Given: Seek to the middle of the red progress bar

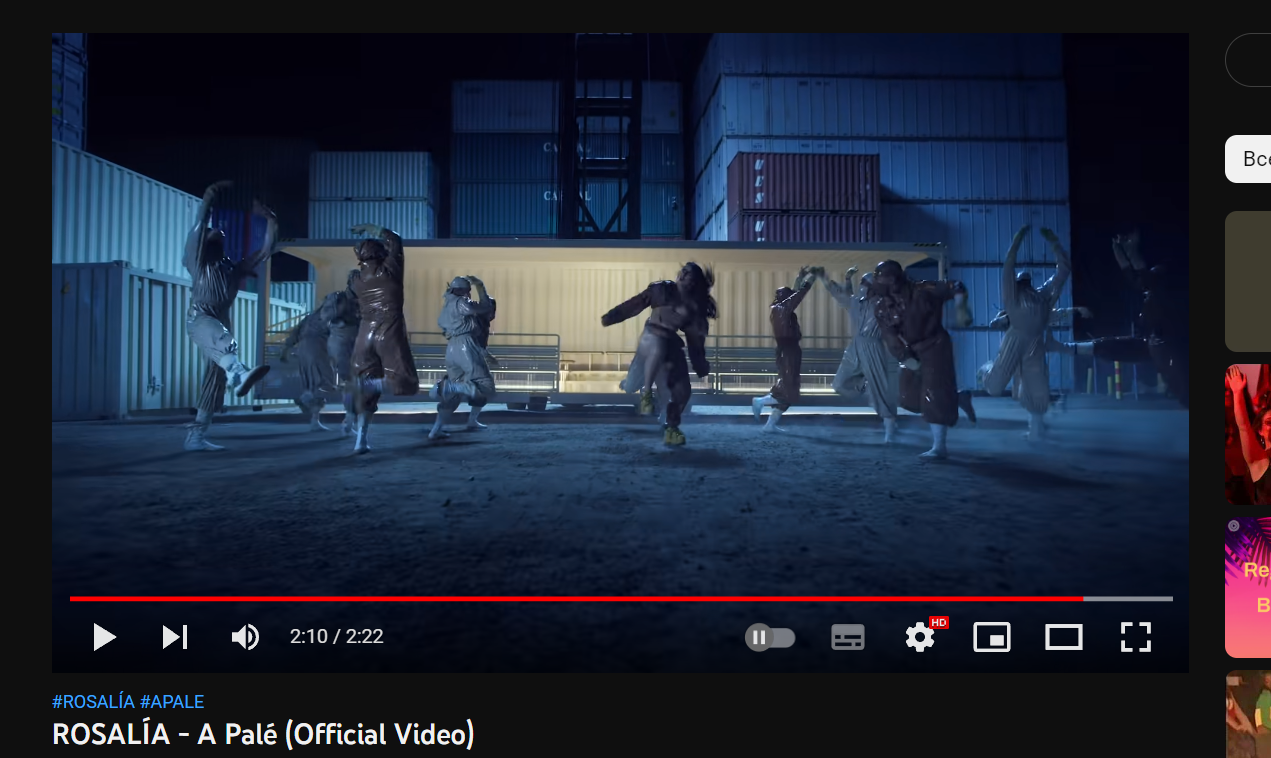Looking at the screenshot, I should click(576, 598).
